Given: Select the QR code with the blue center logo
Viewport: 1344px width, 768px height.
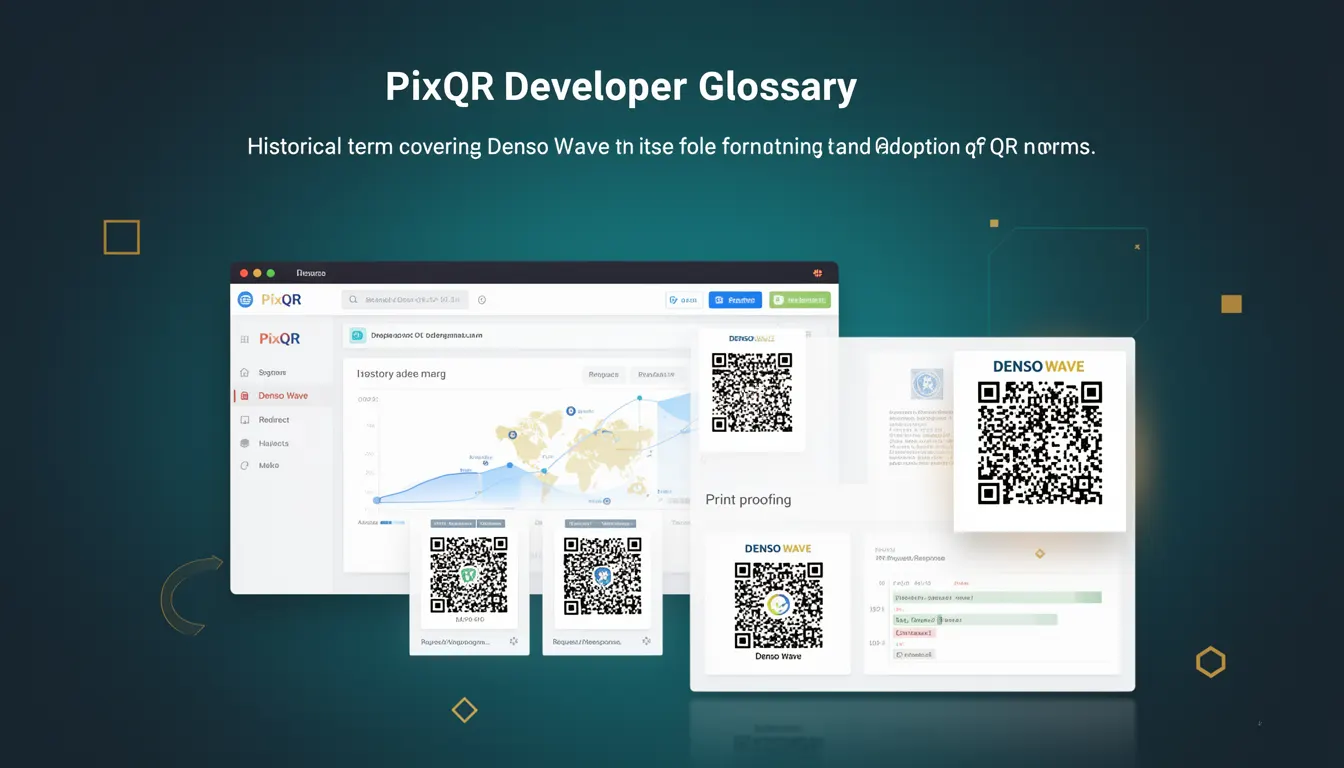Looking at the screenshot, I should (602, 575).
